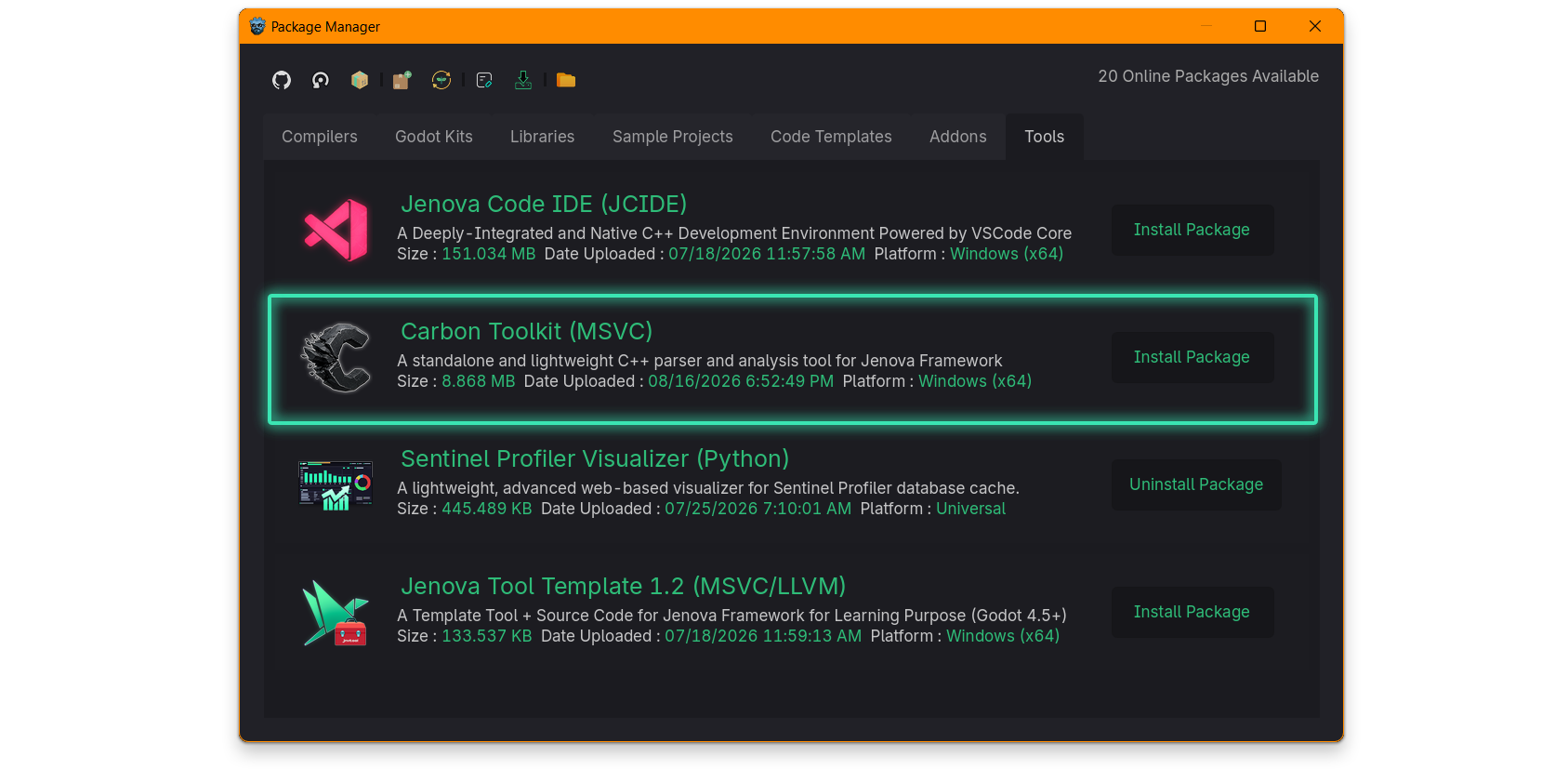This screenshot has width=1568, height=769.
Task: Click the 08/16/2026 6:52:49 PM upload date
Action: pyautogui.click(x=741, y=381)
